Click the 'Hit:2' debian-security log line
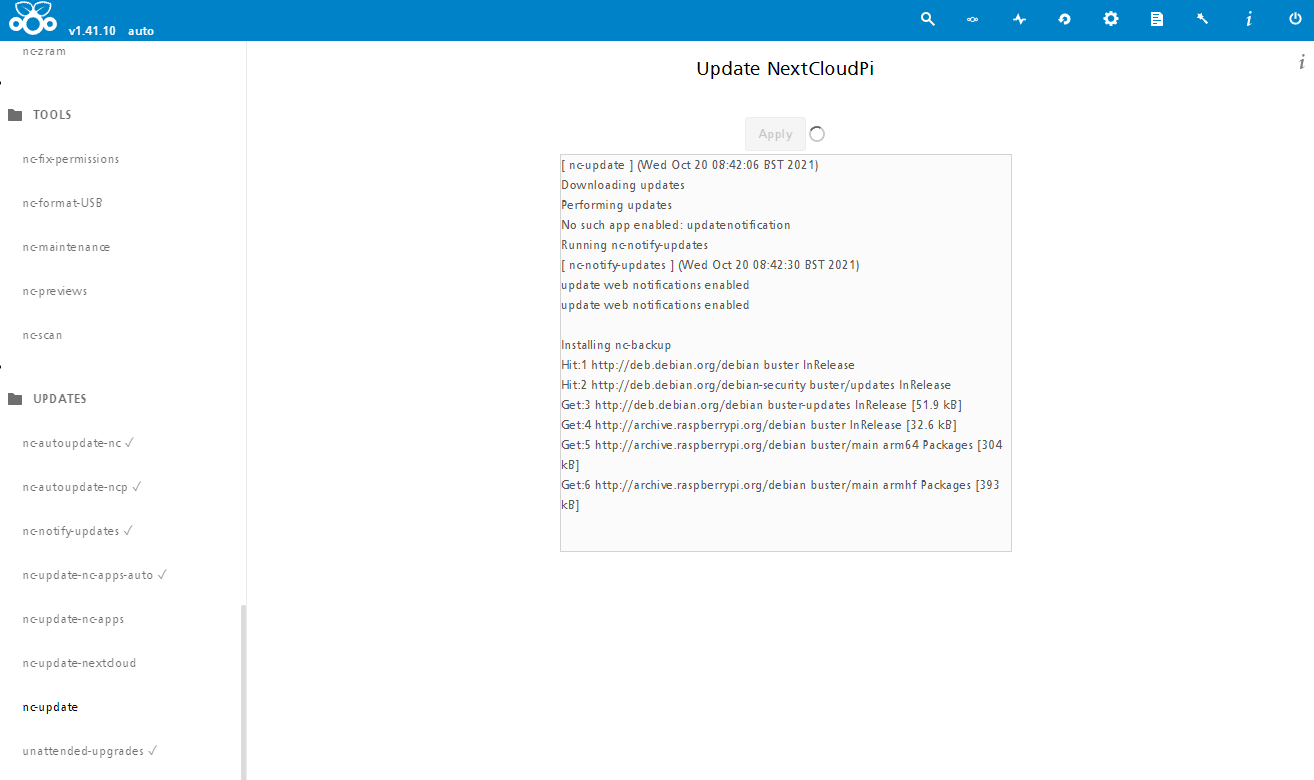 tap(756, 385)
